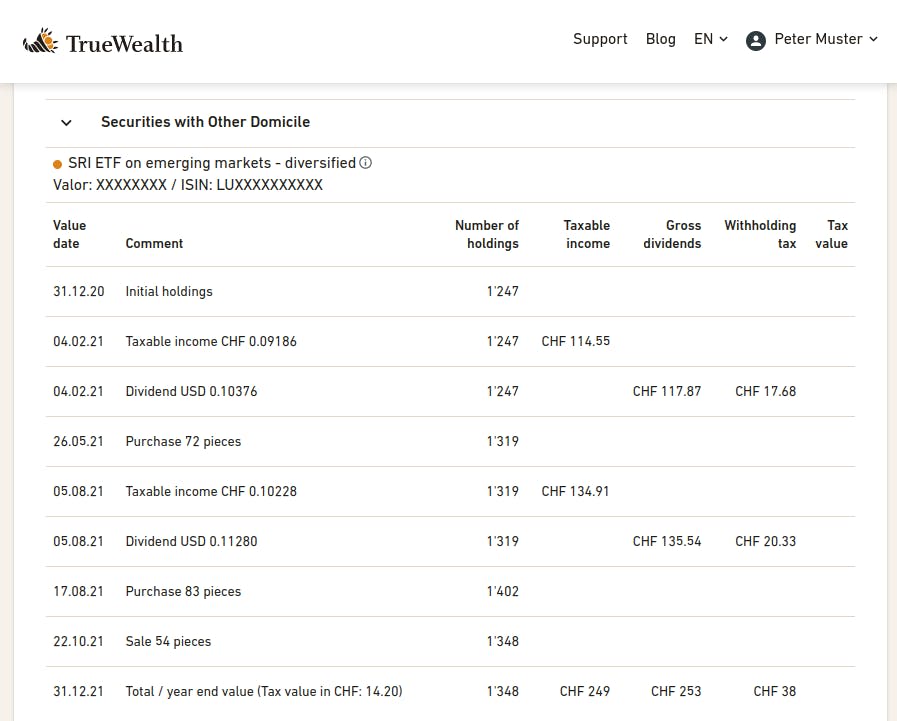Click the CHF 134.91 taxable income value
The height and width of the screenshot is (721, 897).
point(575,492)
